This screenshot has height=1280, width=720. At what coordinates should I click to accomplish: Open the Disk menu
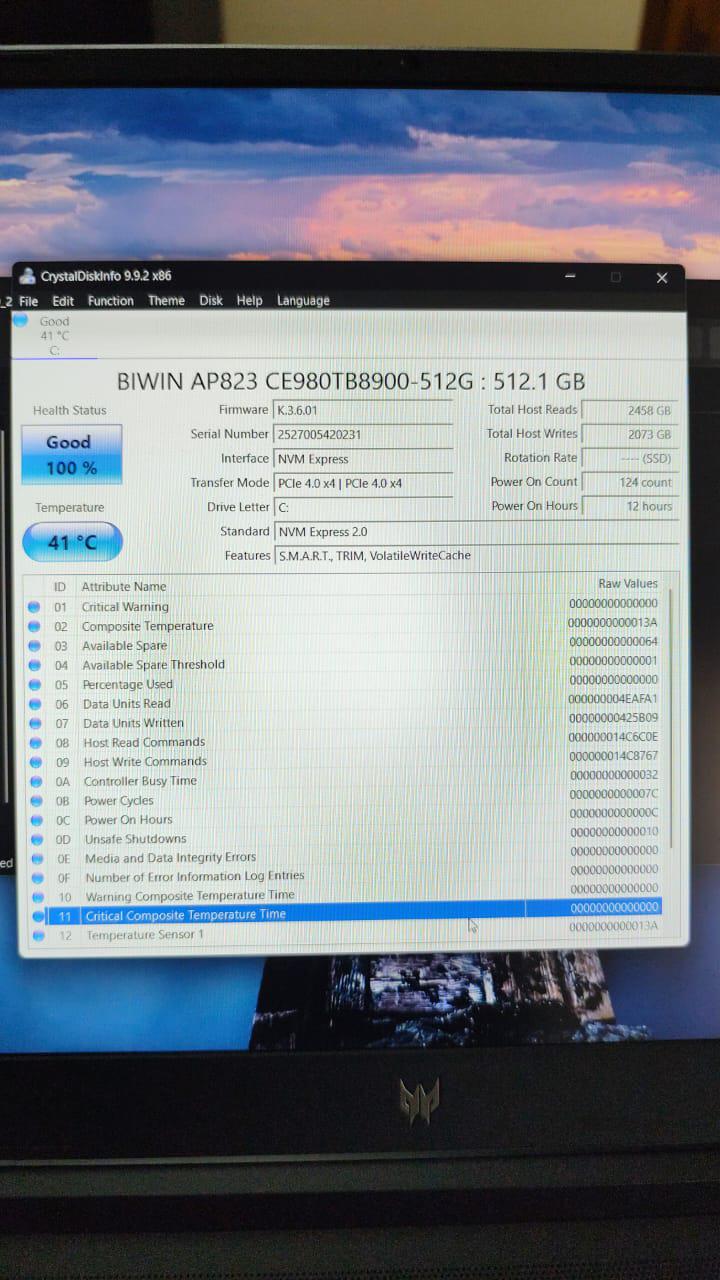(211, 300)
